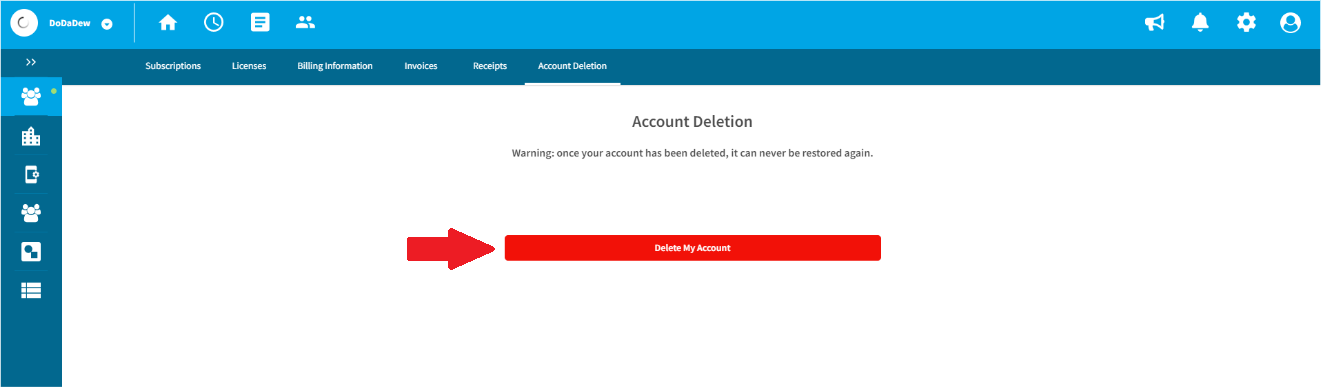Open the Receipts tab
1322x388 pixels.
pos(490,66)
